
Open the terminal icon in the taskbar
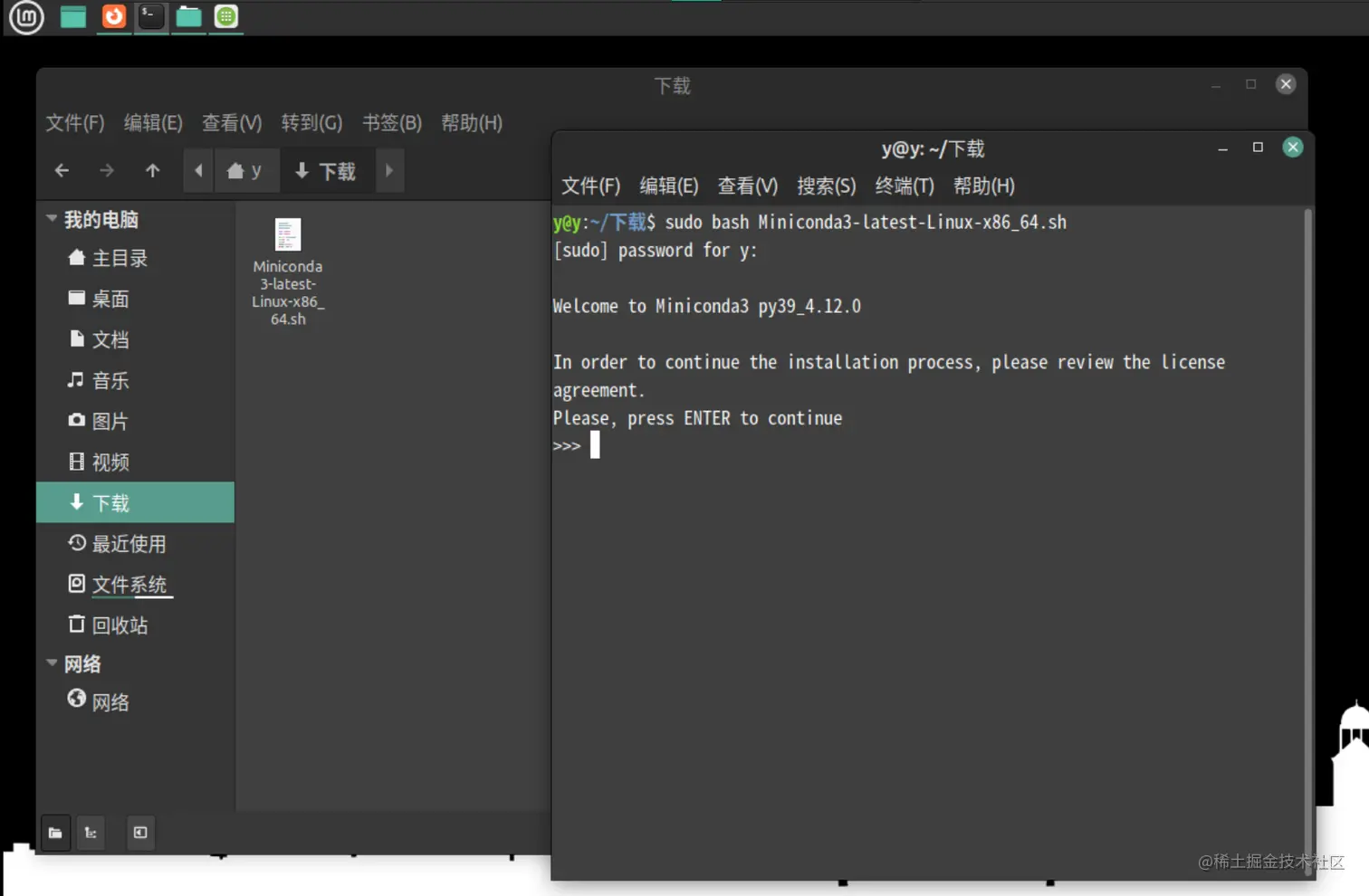pos(150,16)
